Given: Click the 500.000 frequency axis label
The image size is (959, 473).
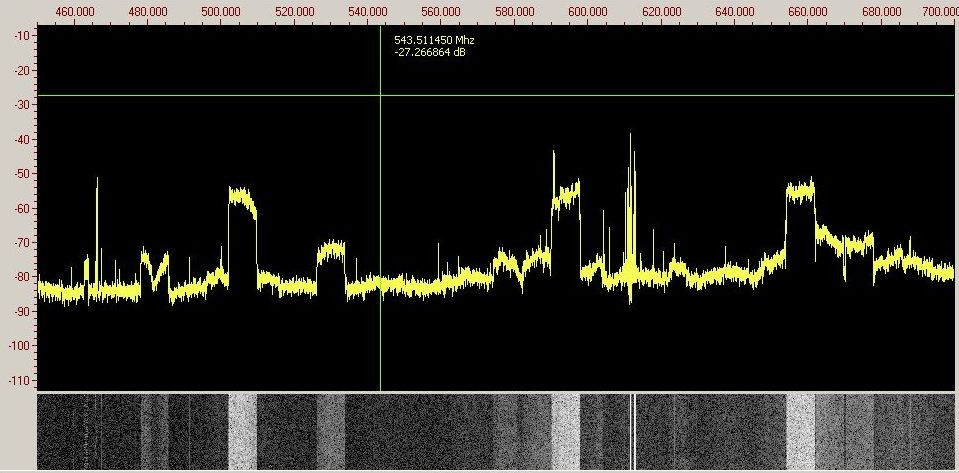Looking at the screenshot, I should [221, 12].
